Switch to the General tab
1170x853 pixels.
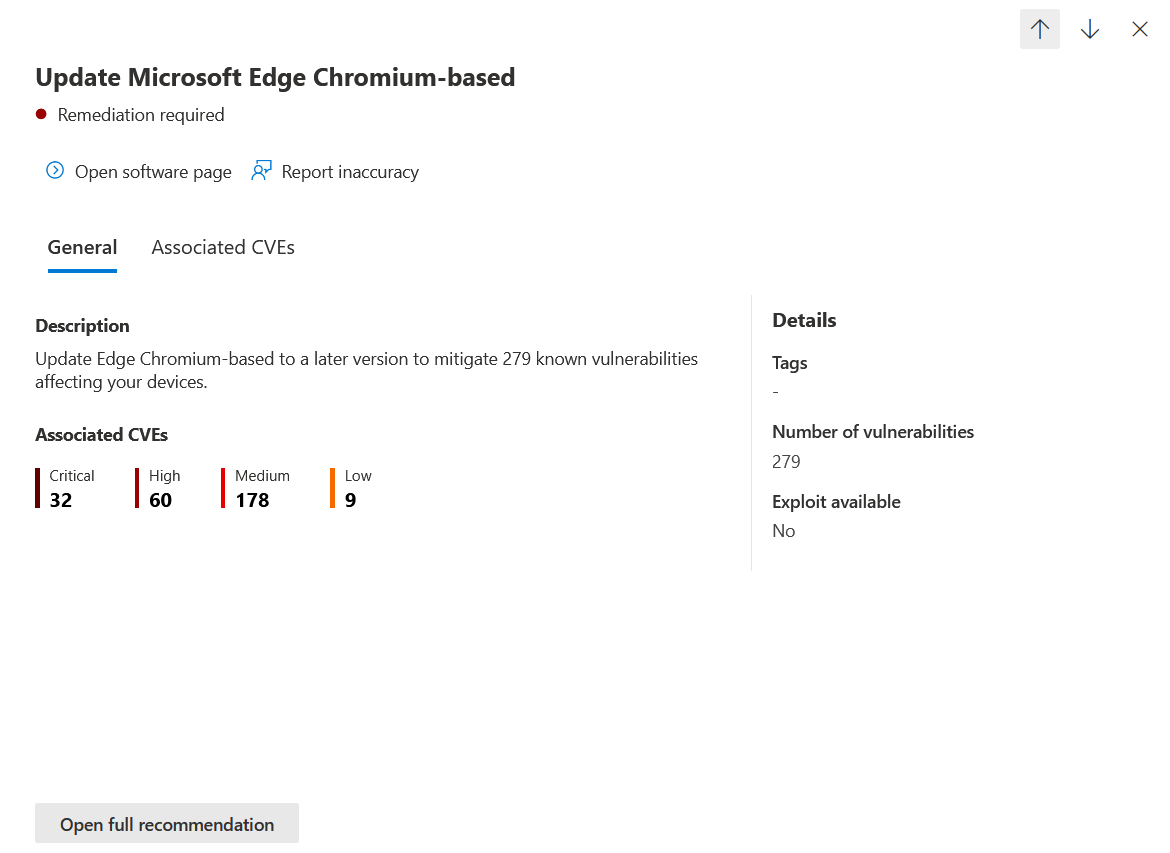tap(82, 248)
